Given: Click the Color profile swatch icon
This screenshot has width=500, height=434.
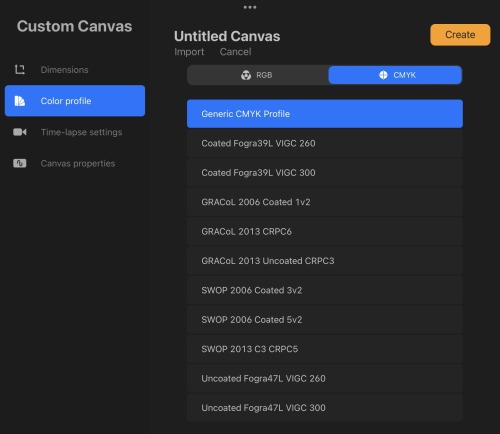Looking at the screenshot, I should point(20,101).
